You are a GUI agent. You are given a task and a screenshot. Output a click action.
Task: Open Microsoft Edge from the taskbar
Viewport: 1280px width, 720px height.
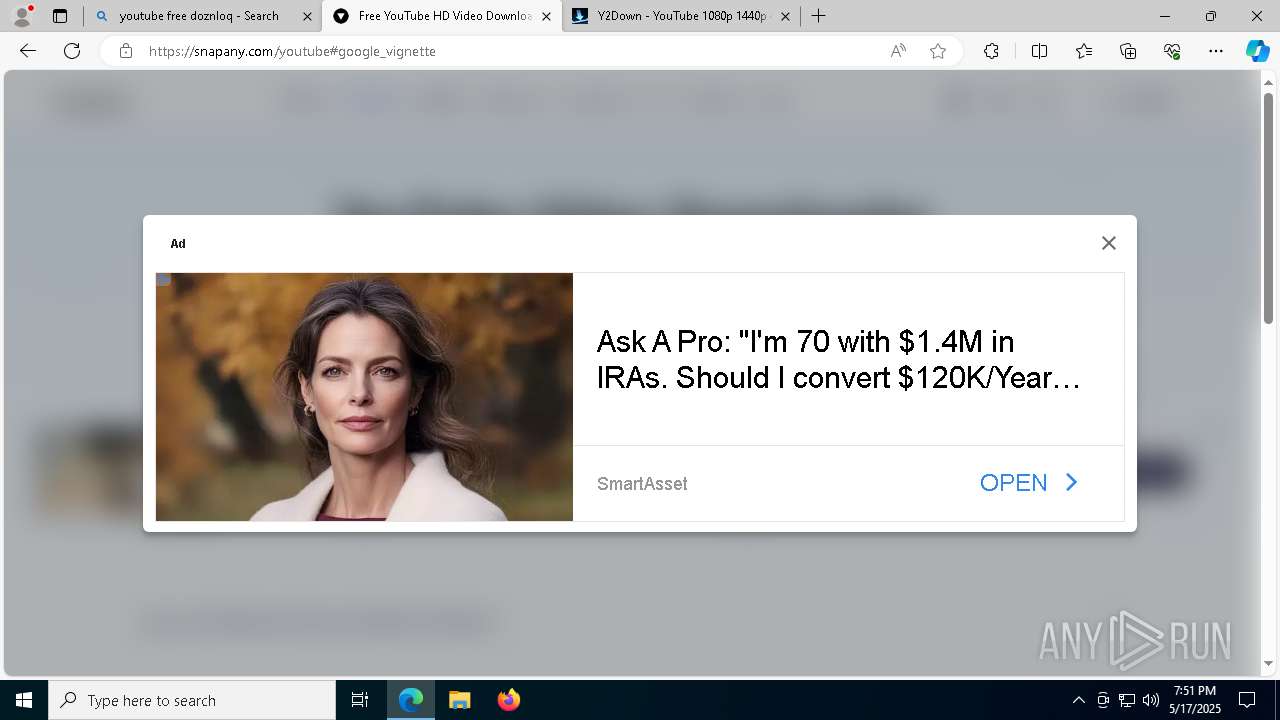[411, 700]
